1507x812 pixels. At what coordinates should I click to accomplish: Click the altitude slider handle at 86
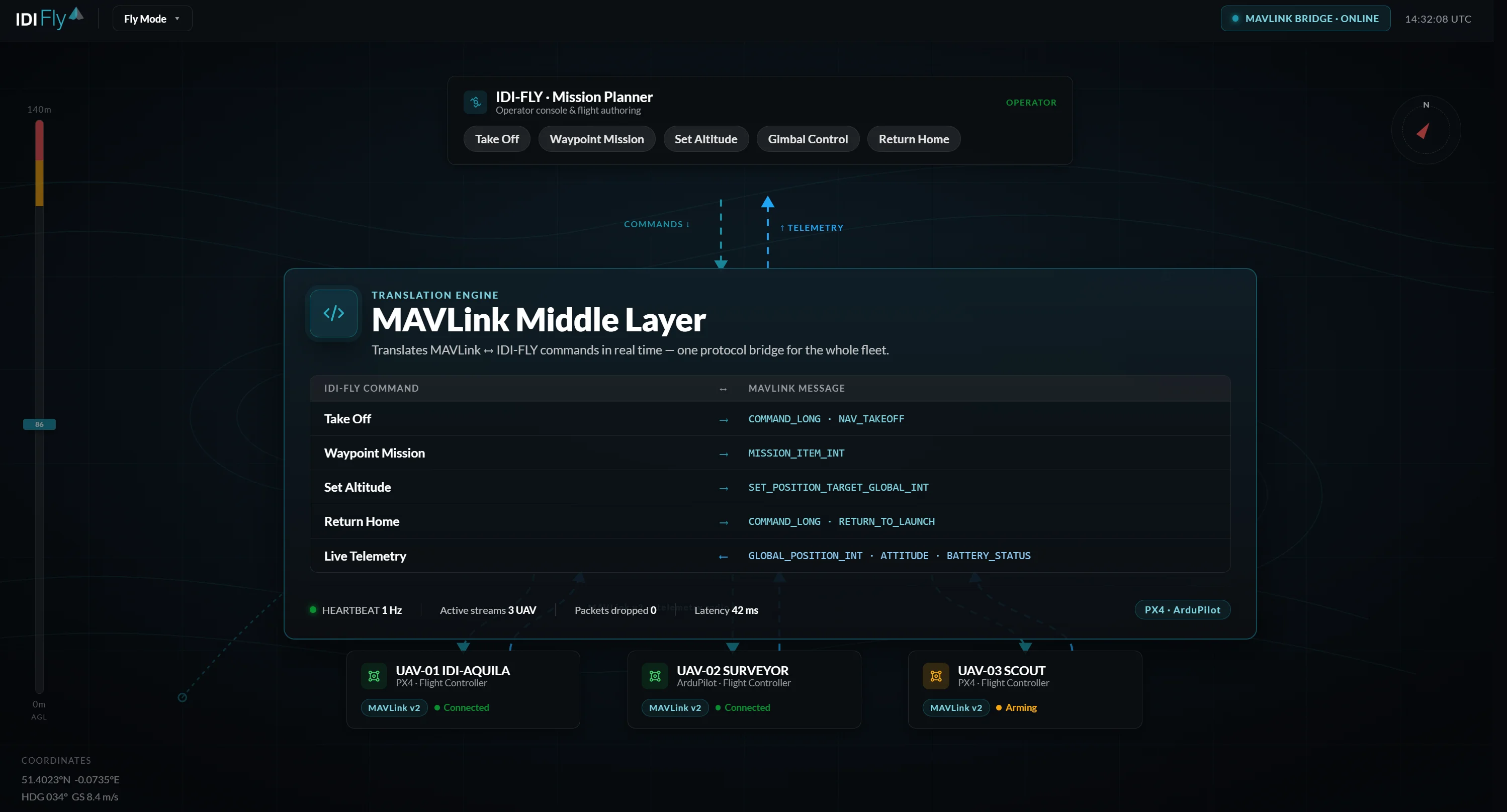pos(39,424)
